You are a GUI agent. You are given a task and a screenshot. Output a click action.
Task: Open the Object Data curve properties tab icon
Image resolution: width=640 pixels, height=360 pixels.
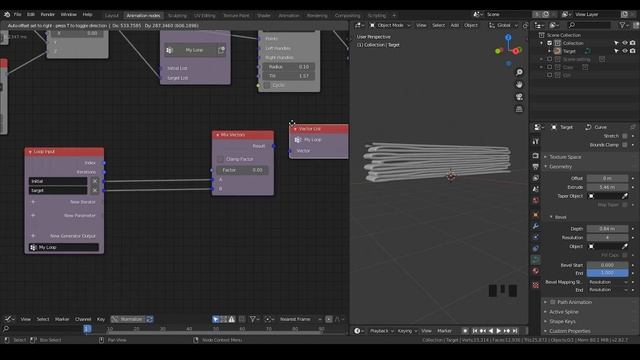(x=536, y=260)
